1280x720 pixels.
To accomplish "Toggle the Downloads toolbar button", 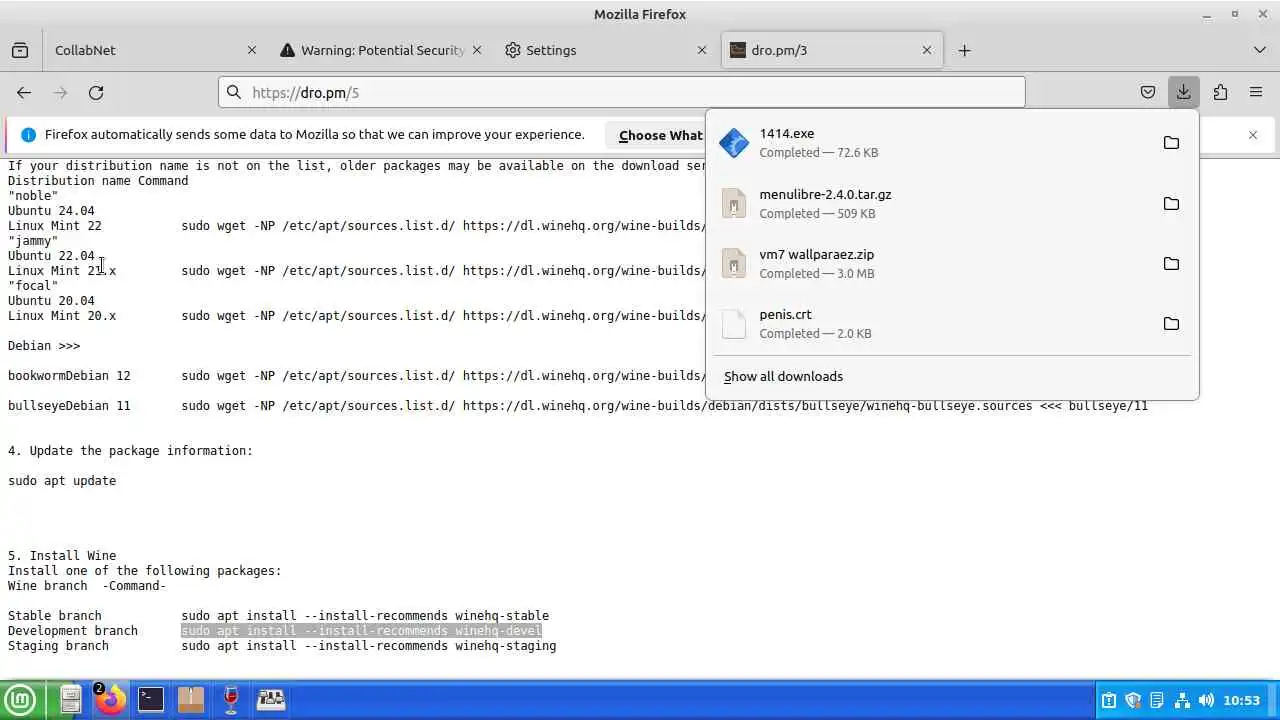I will [x=1184, y=92].
